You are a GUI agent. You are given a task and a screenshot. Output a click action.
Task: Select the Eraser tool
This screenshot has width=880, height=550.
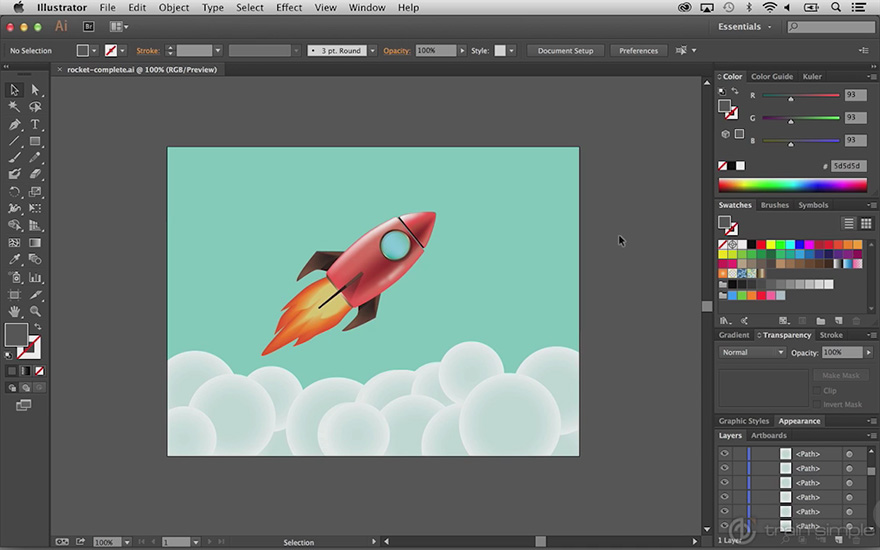(x=35, y=175)
